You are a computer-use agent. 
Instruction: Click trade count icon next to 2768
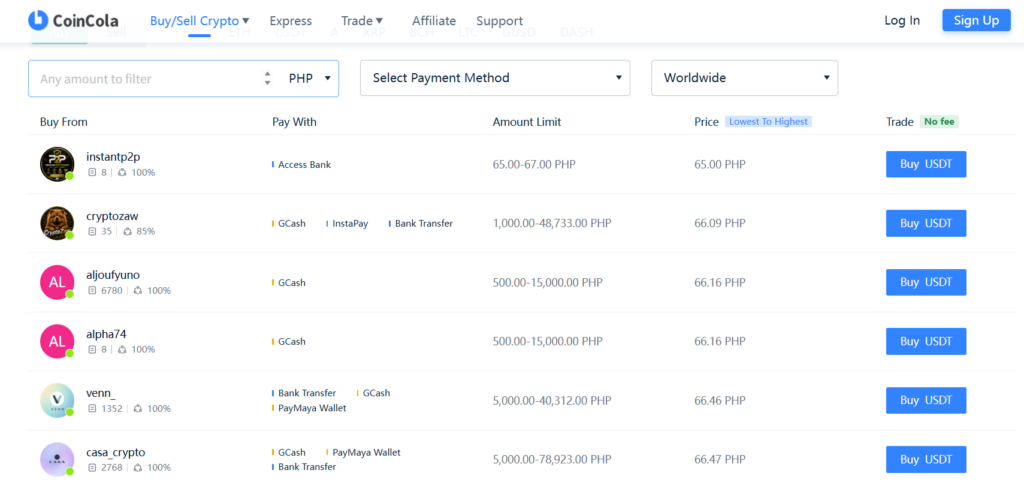[92, 468]
